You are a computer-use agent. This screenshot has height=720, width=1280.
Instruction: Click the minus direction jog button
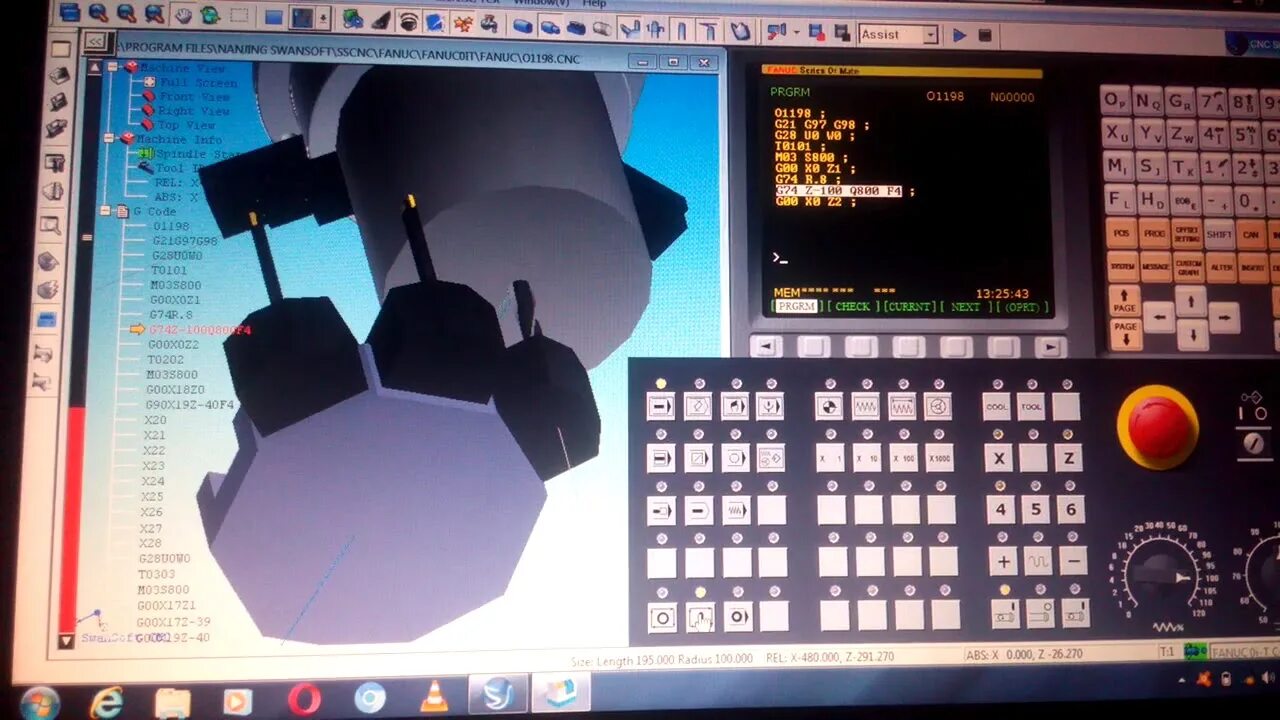pos(1074,561)
